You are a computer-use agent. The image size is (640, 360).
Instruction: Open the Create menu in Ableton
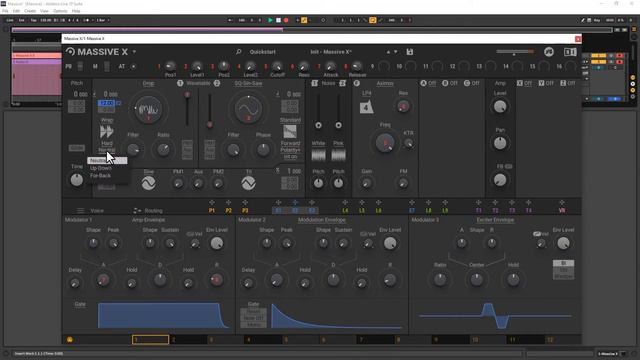(x=30, y=11)
